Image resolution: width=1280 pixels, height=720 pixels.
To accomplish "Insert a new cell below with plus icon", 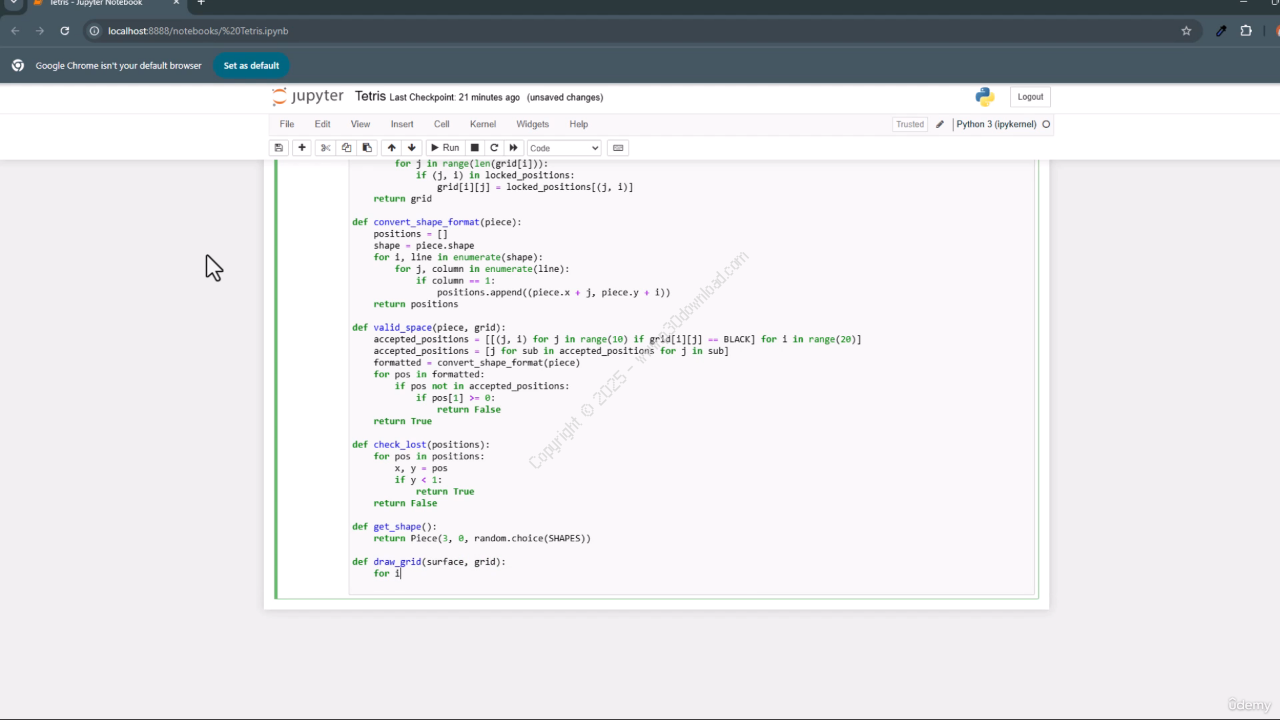I will tap(302, 148).
